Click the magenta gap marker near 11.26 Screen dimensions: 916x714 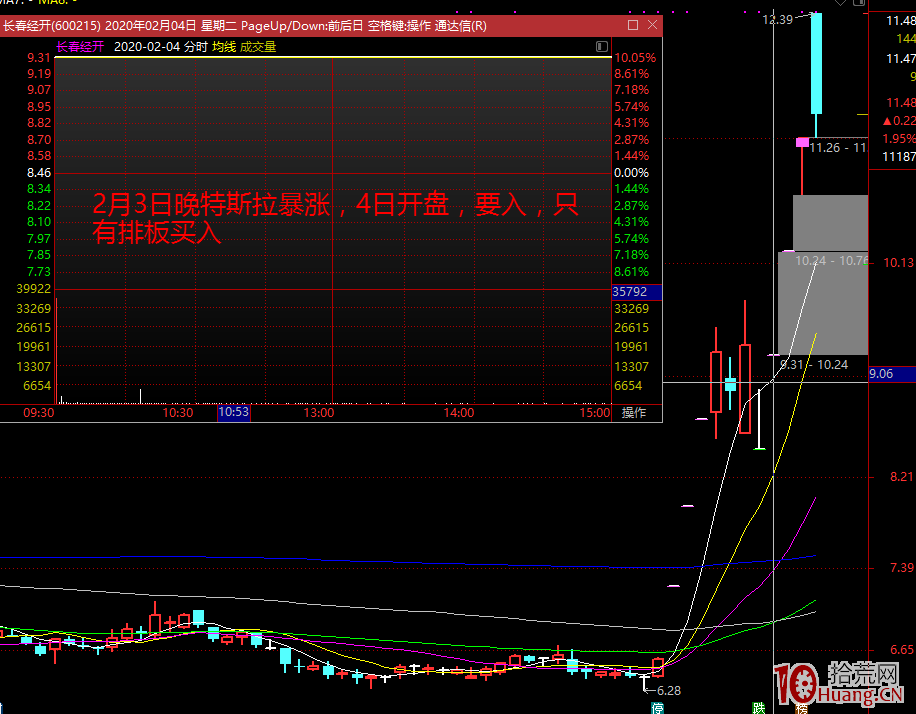pyautogui.click(x=803, y=142)
